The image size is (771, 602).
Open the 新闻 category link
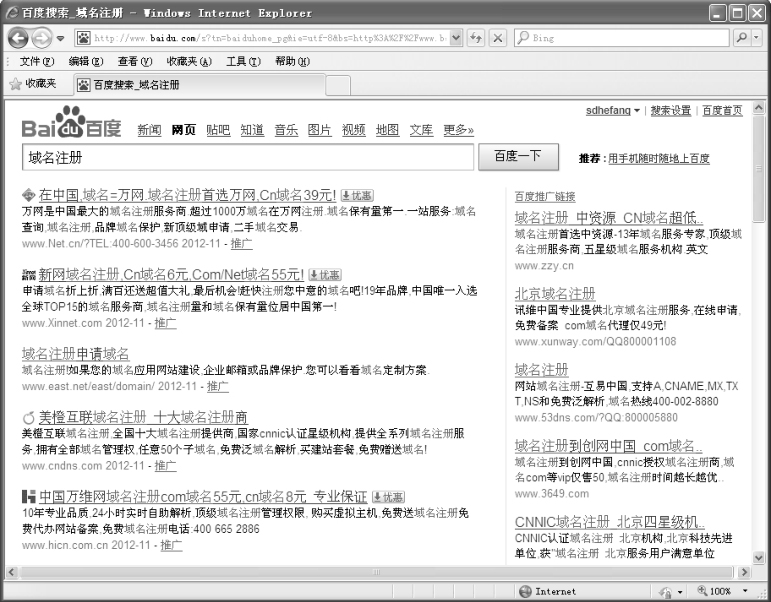[149, 130]
